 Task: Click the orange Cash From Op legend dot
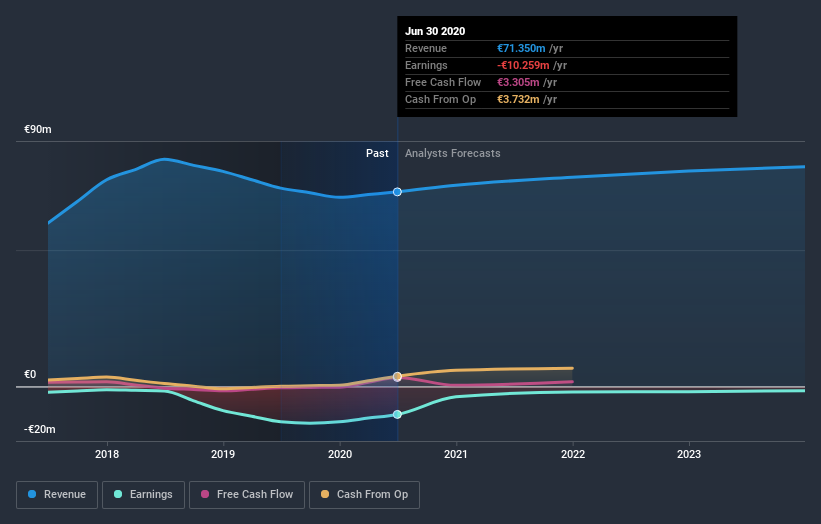(325, 494)
